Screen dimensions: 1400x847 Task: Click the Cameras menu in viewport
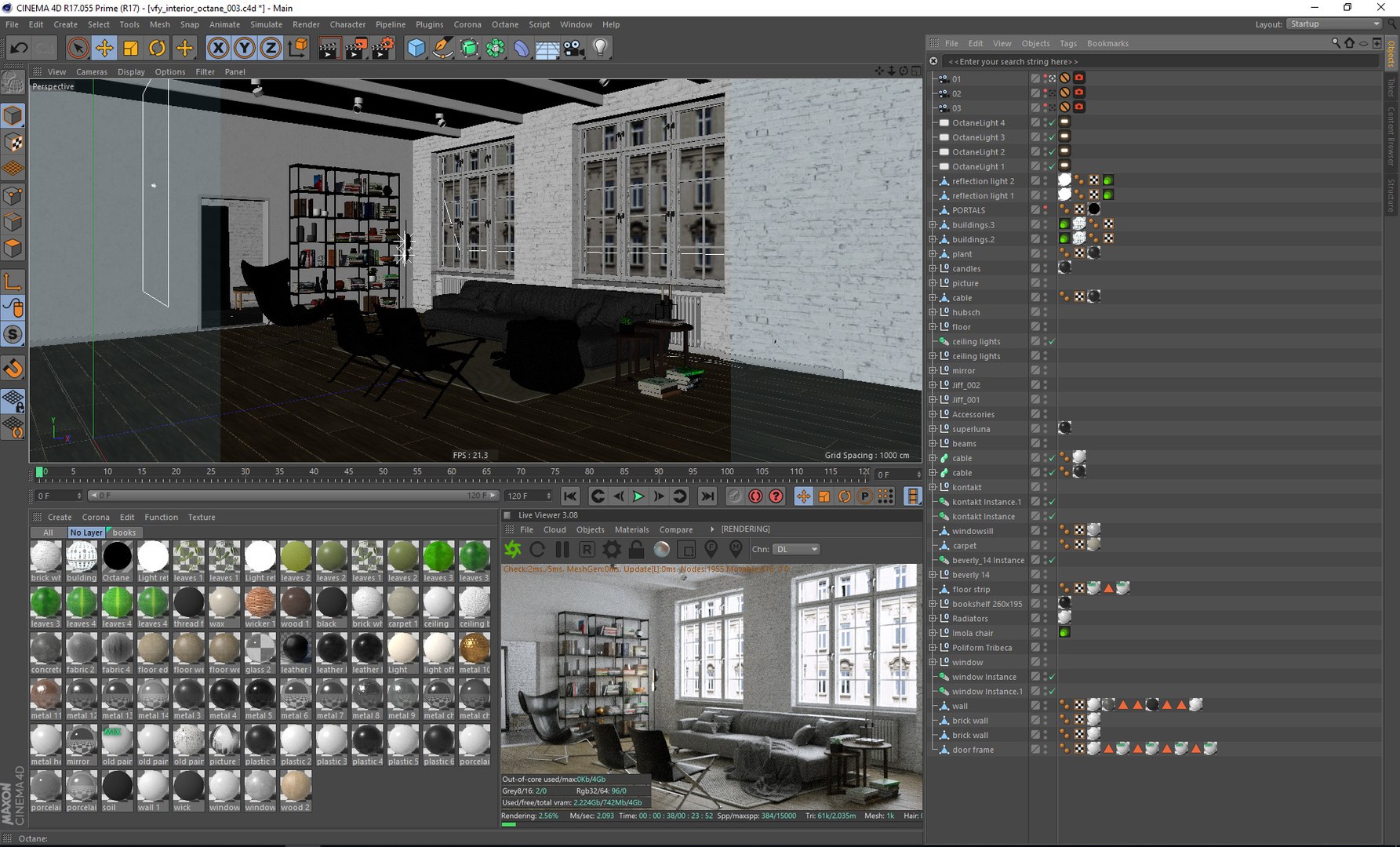pos(92,71)
